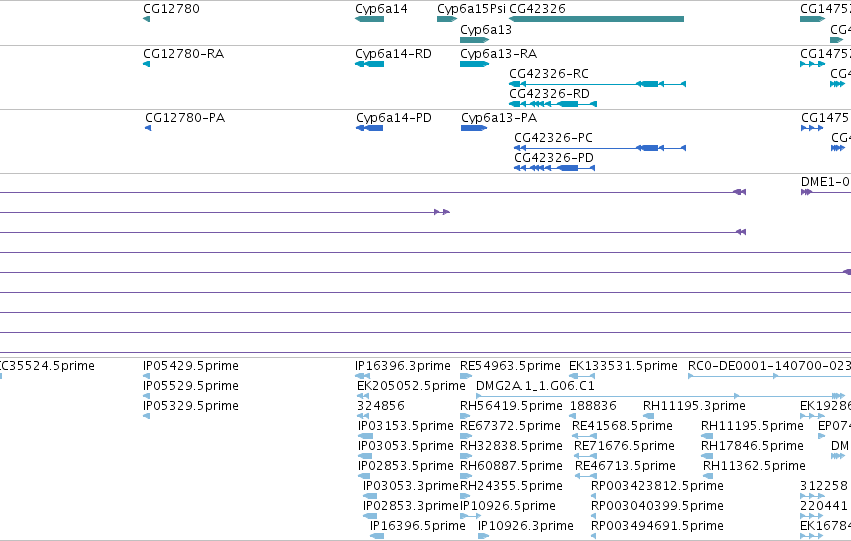
Task: Select the CG42326 gene label
Action: coord(537,9)
